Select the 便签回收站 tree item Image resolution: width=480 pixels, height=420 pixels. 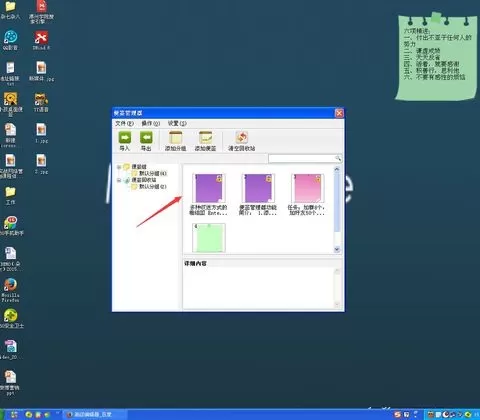144,180
